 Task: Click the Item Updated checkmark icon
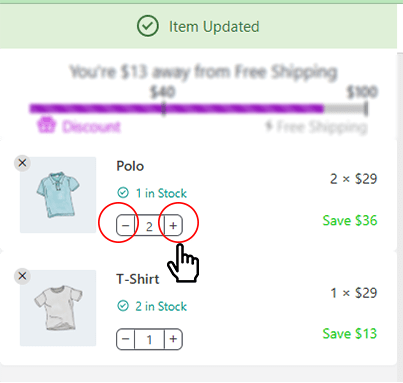(x=148, y=26)
